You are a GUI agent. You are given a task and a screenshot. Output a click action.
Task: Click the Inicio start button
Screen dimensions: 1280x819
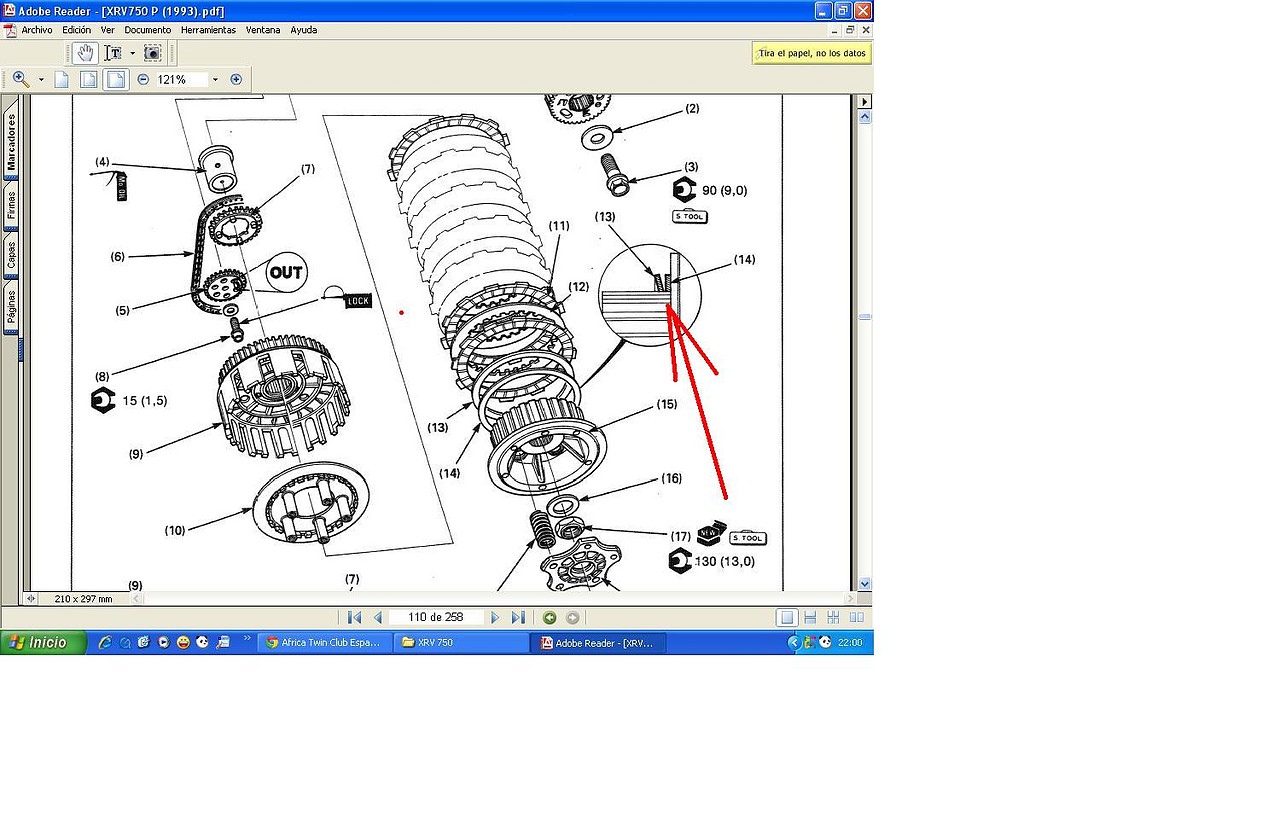[37, 643]
